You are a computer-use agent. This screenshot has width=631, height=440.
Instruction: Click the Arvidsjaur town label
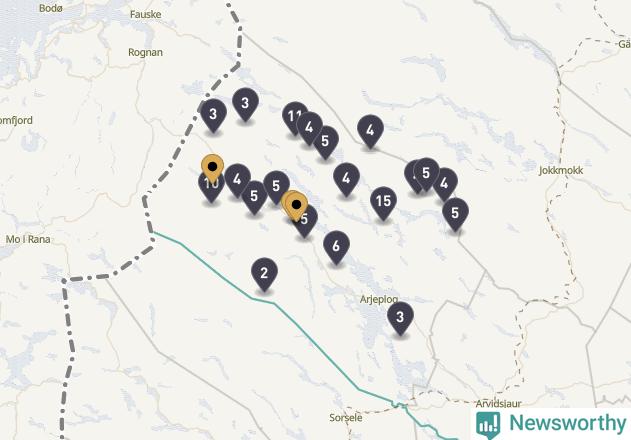point(499,403)
